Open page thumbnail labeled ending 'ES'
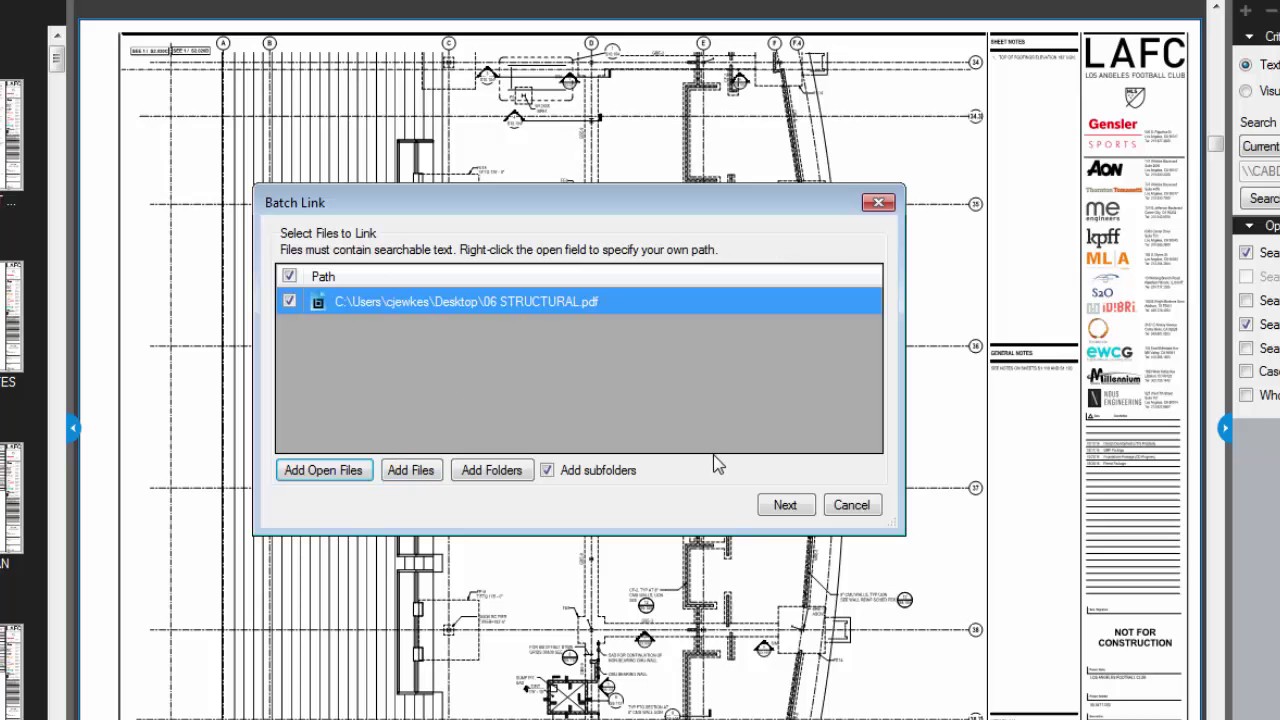Image resolution: width=1280 pixels, height=720 pixels. click(12, 318)
